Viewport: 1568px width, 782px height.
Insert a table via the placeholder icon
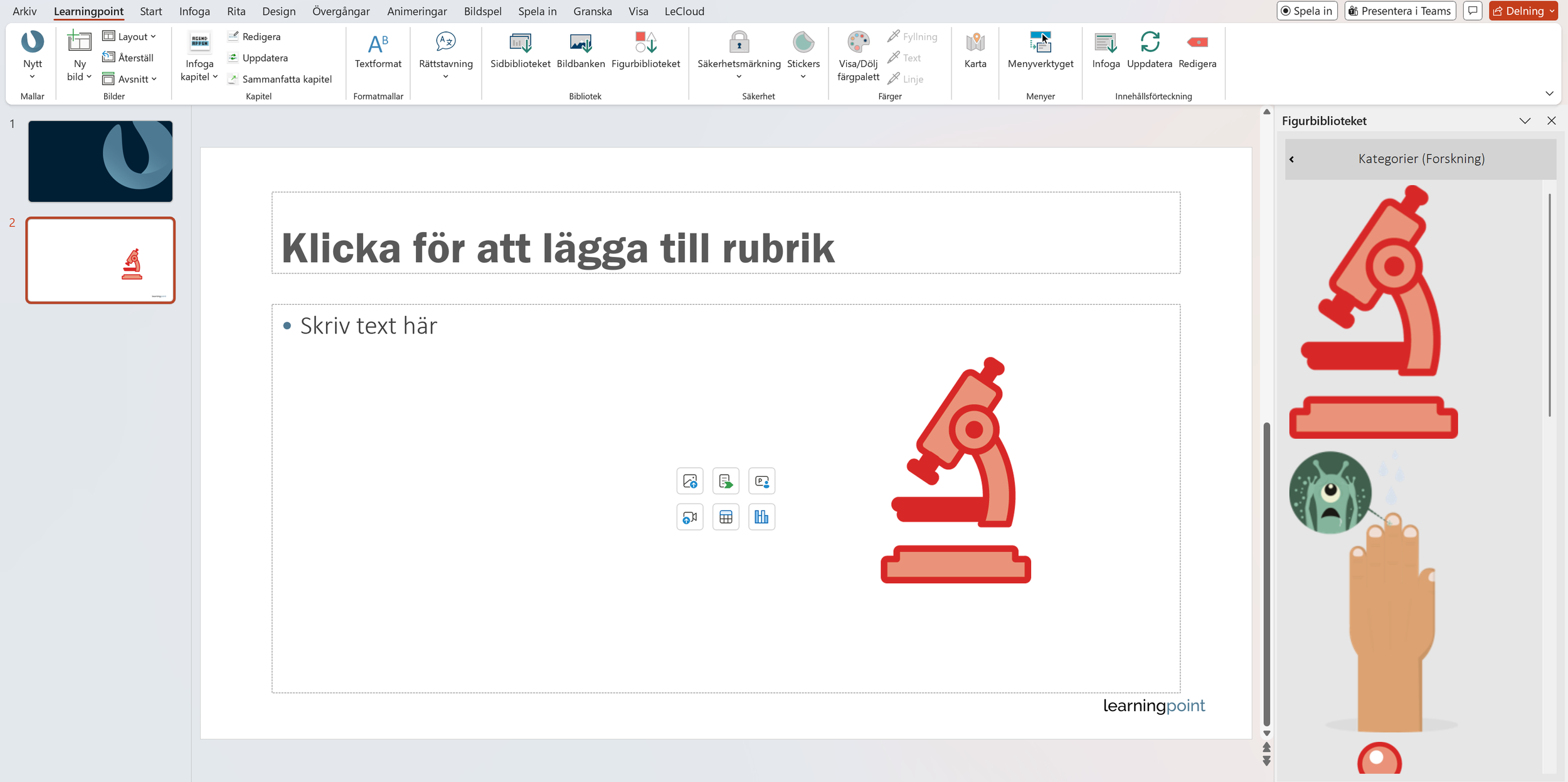tap(726, 517)
